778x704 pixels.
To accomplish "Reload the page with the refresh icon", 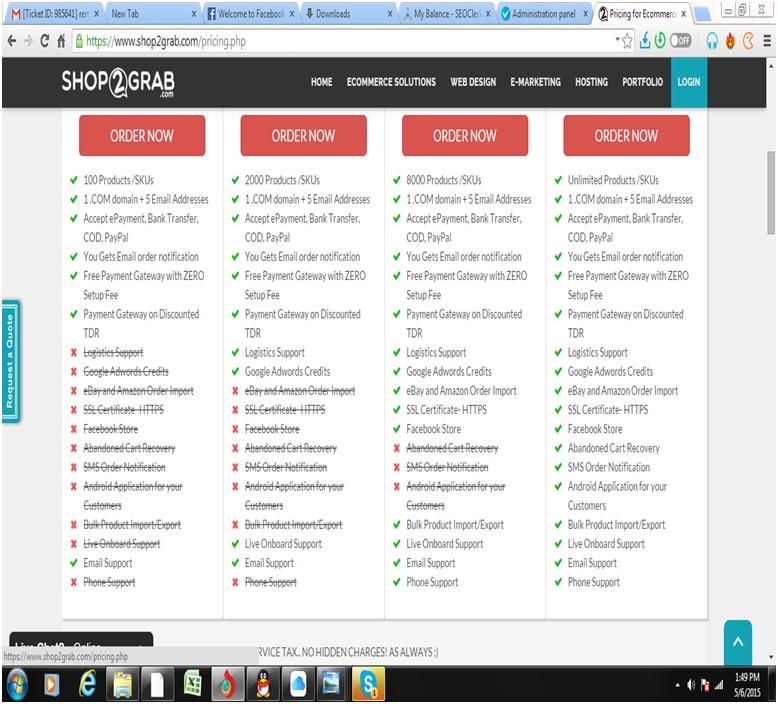I will (x=45, y=41).
